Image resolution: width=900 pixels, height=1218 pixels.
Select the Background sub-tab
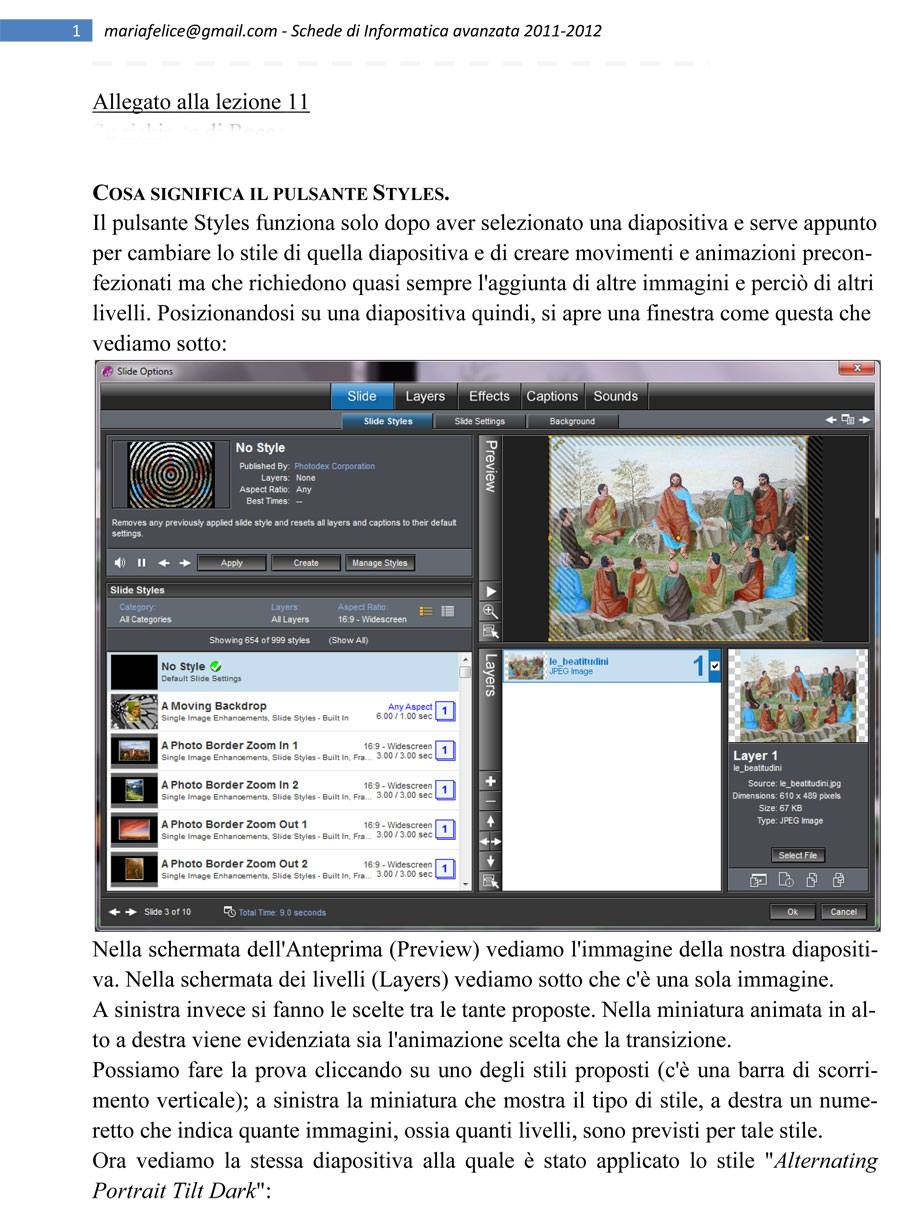coord(572,421)
